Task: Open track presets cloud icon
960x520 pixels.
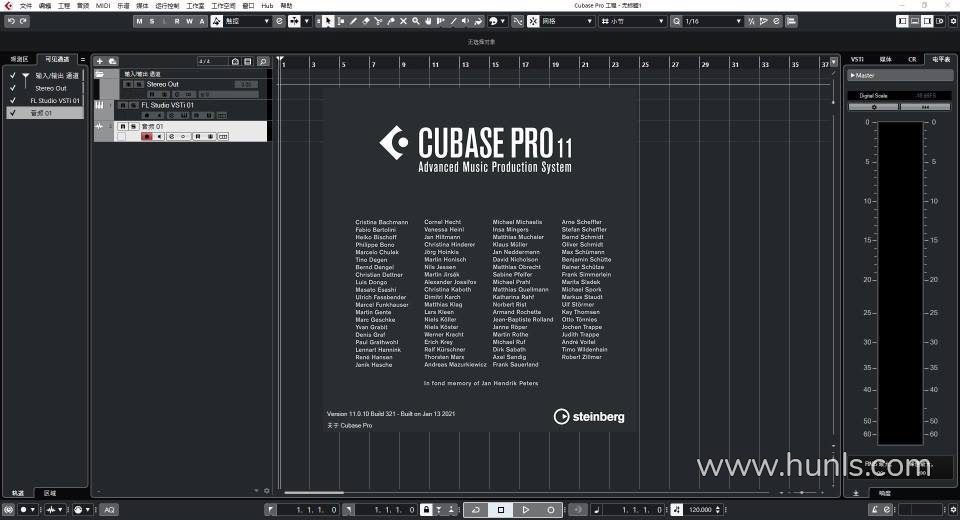Action: (113, 61)
